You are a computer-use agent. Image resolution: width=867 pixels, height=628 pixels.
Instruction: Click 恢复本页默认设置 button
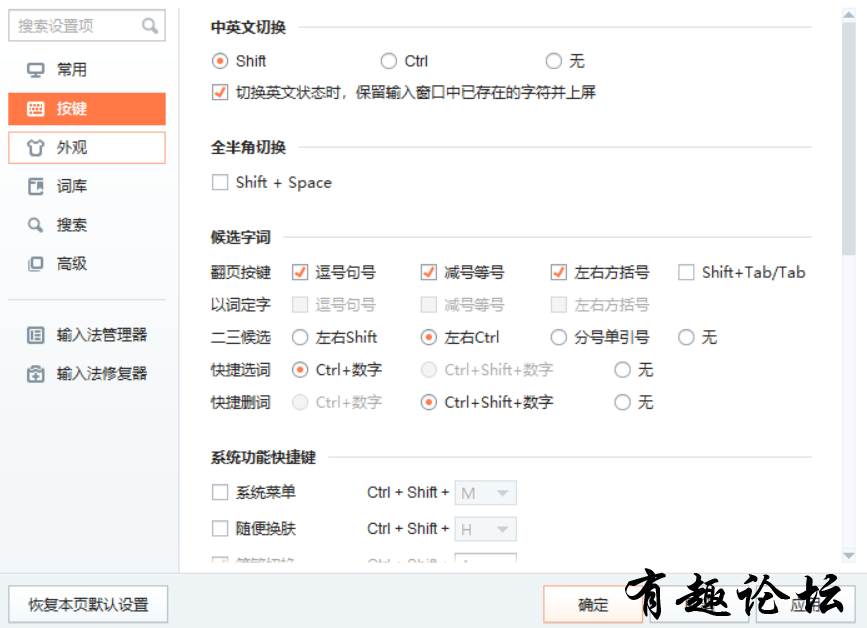click(x=88, y=604)
